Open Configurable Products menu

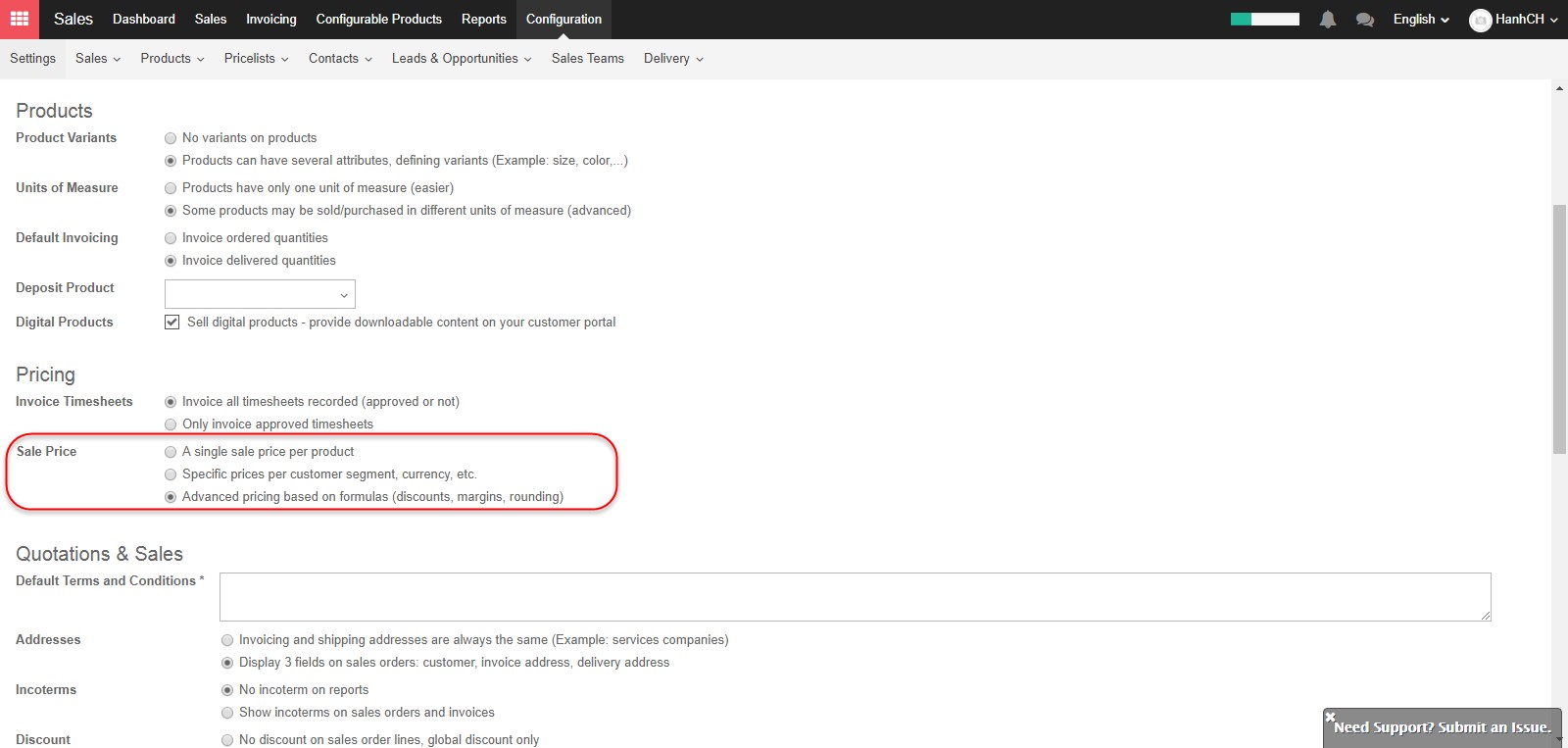379,20
